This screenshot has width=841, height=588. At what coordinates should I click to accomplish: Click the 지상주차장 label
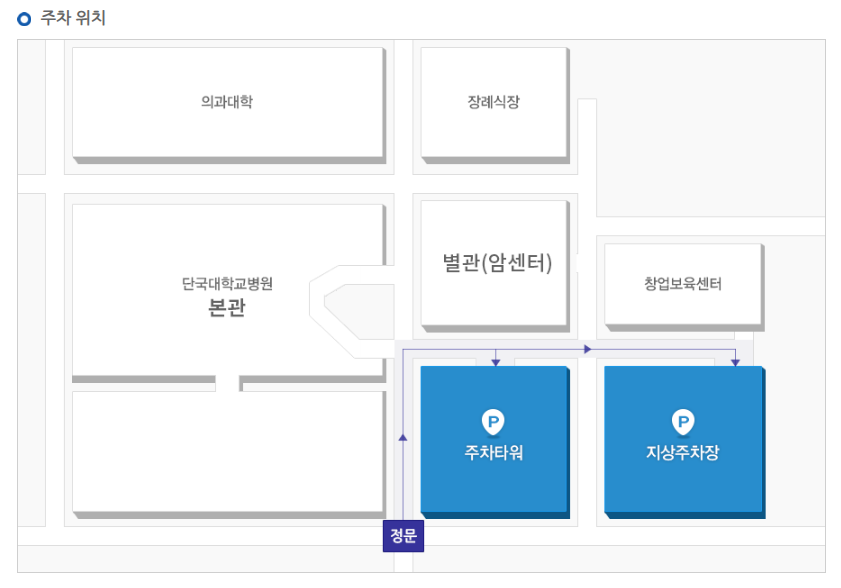click(x=683, y=453)
